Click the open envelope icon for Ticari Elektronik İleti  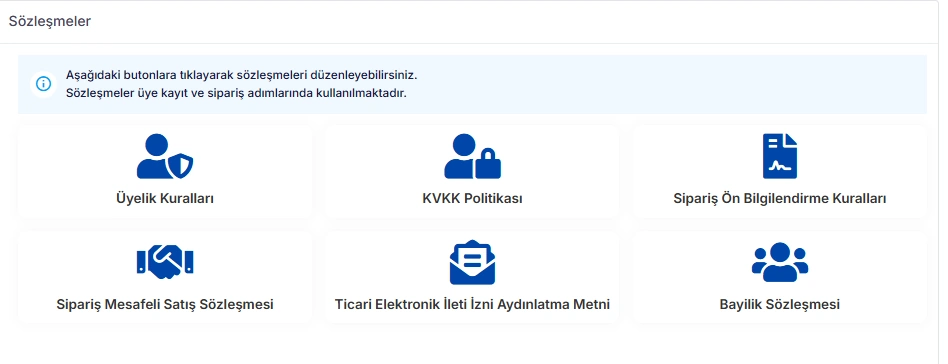click(472, 262)
